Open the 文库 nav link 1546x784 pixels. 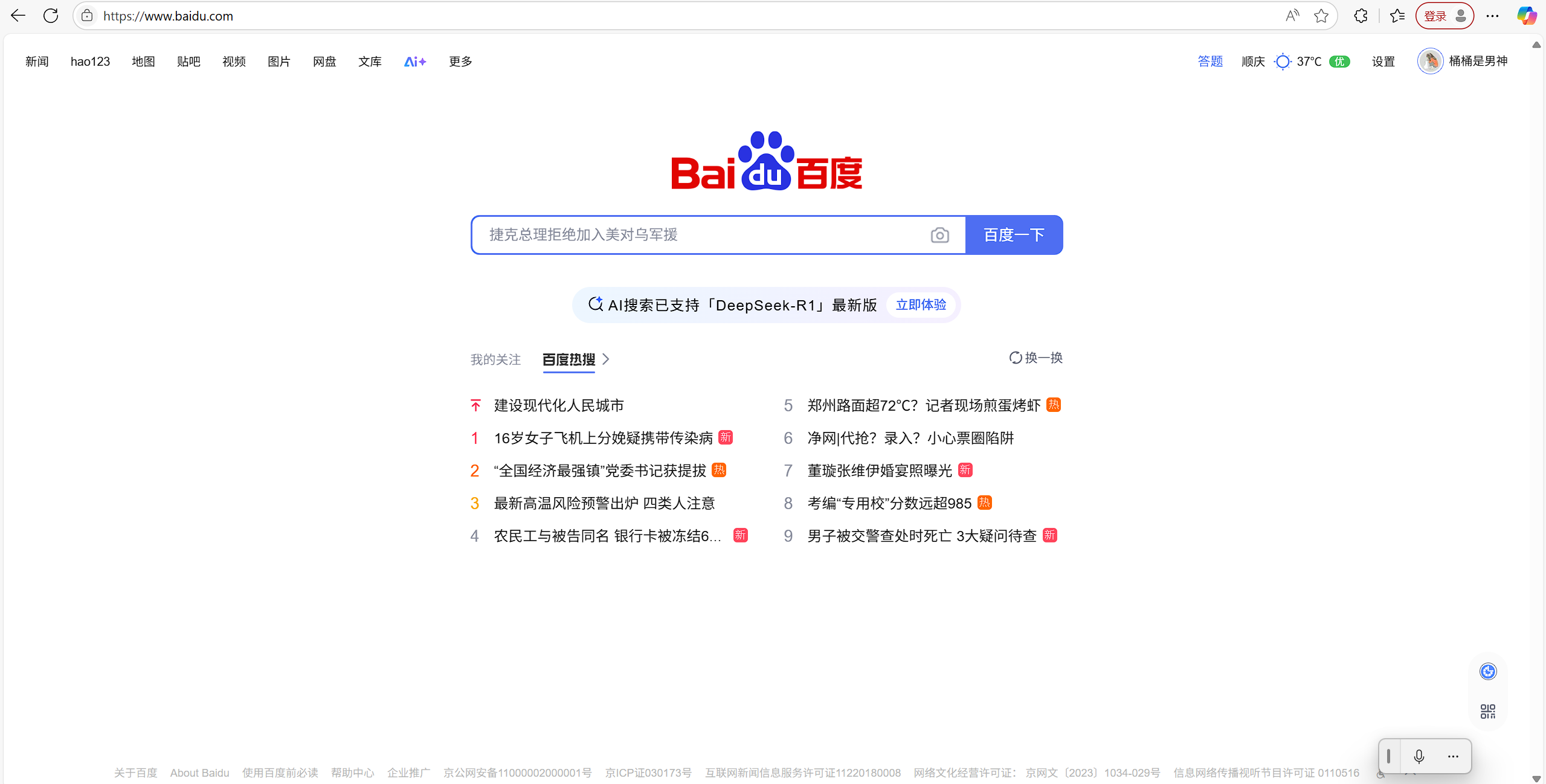point(370,62)
